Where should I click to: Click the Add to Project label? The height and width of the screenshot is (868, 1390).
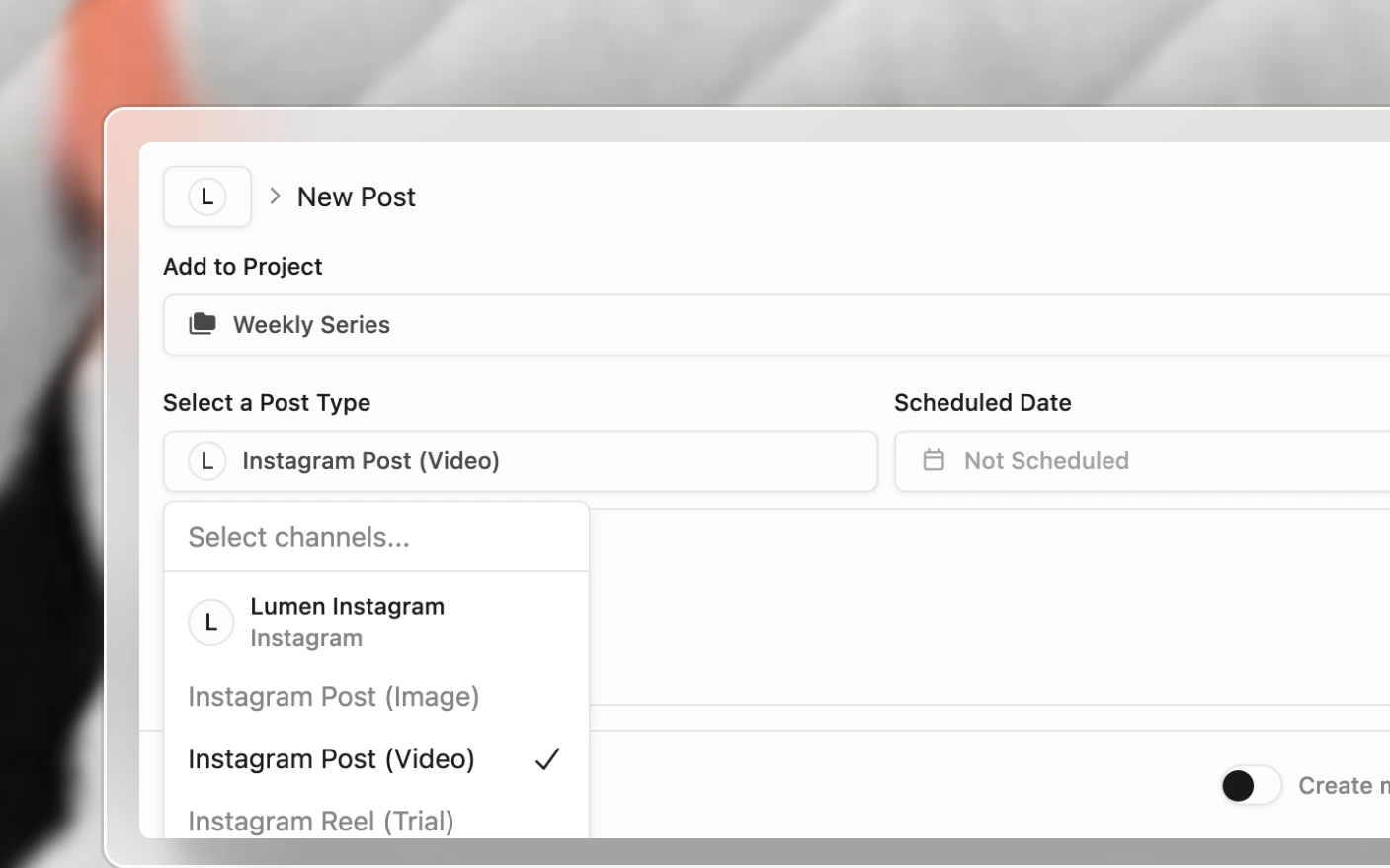point(243,267)
